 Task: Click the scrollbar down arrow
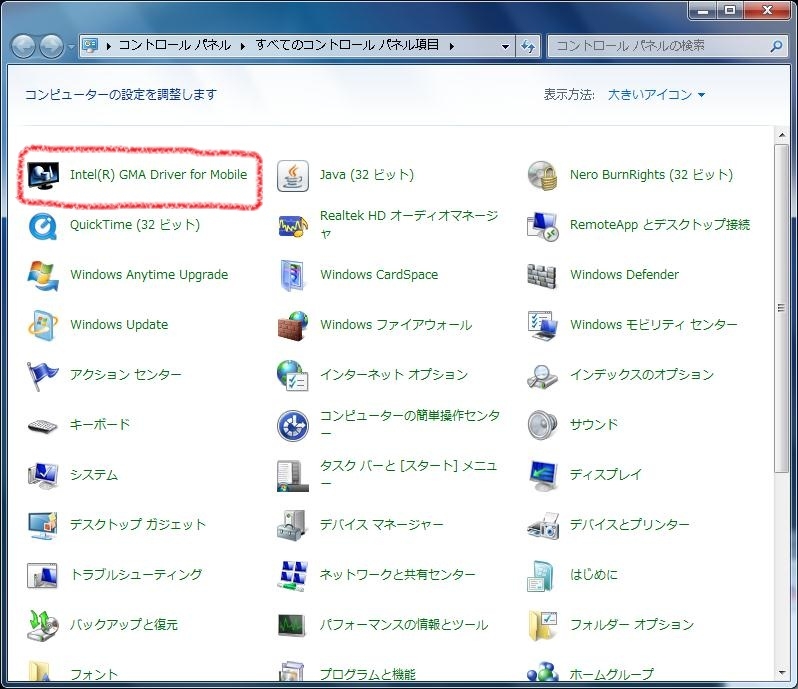tap(782, 673)
